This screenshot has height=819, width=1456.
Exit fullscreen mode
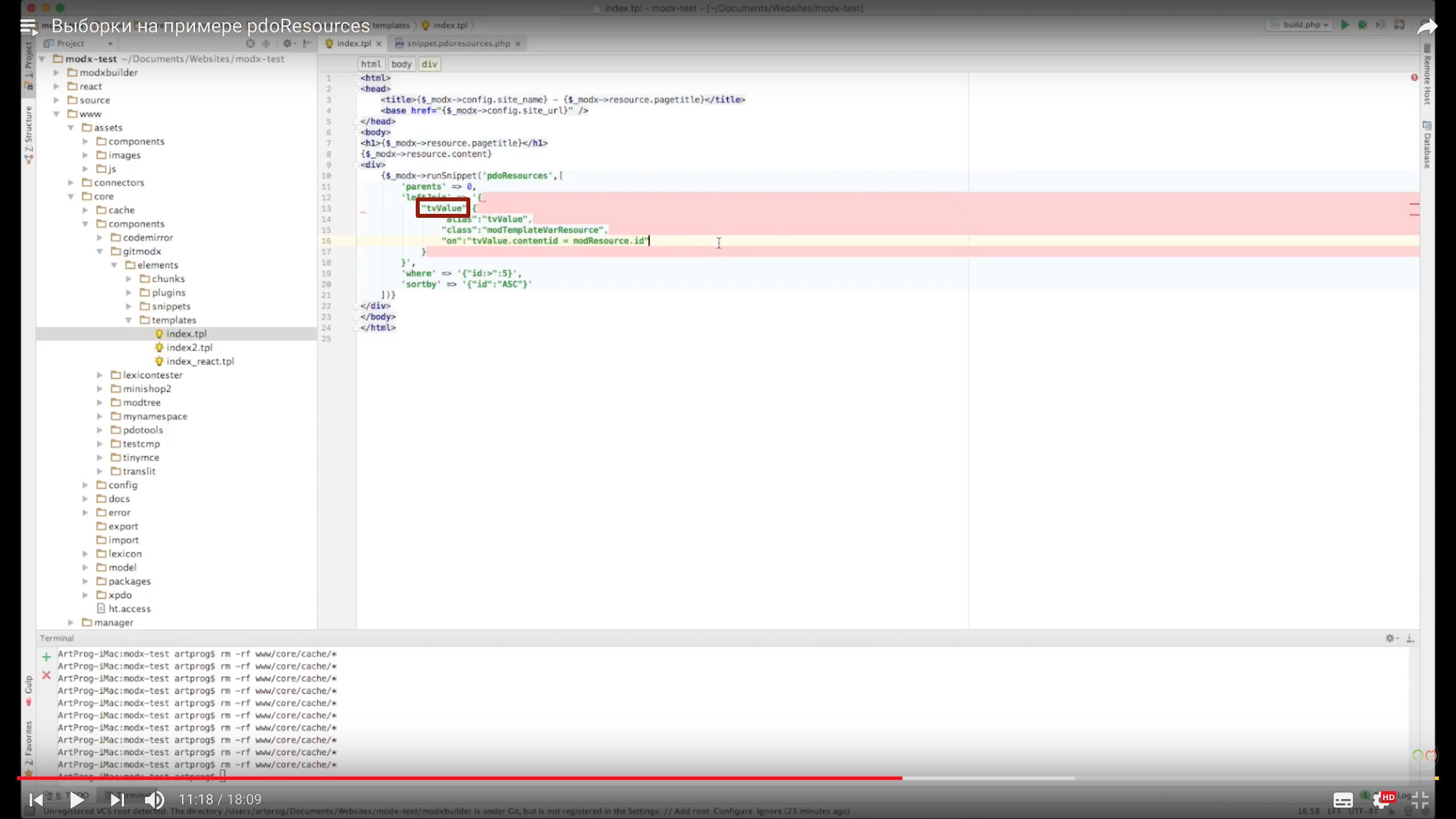click(1420, 800)
